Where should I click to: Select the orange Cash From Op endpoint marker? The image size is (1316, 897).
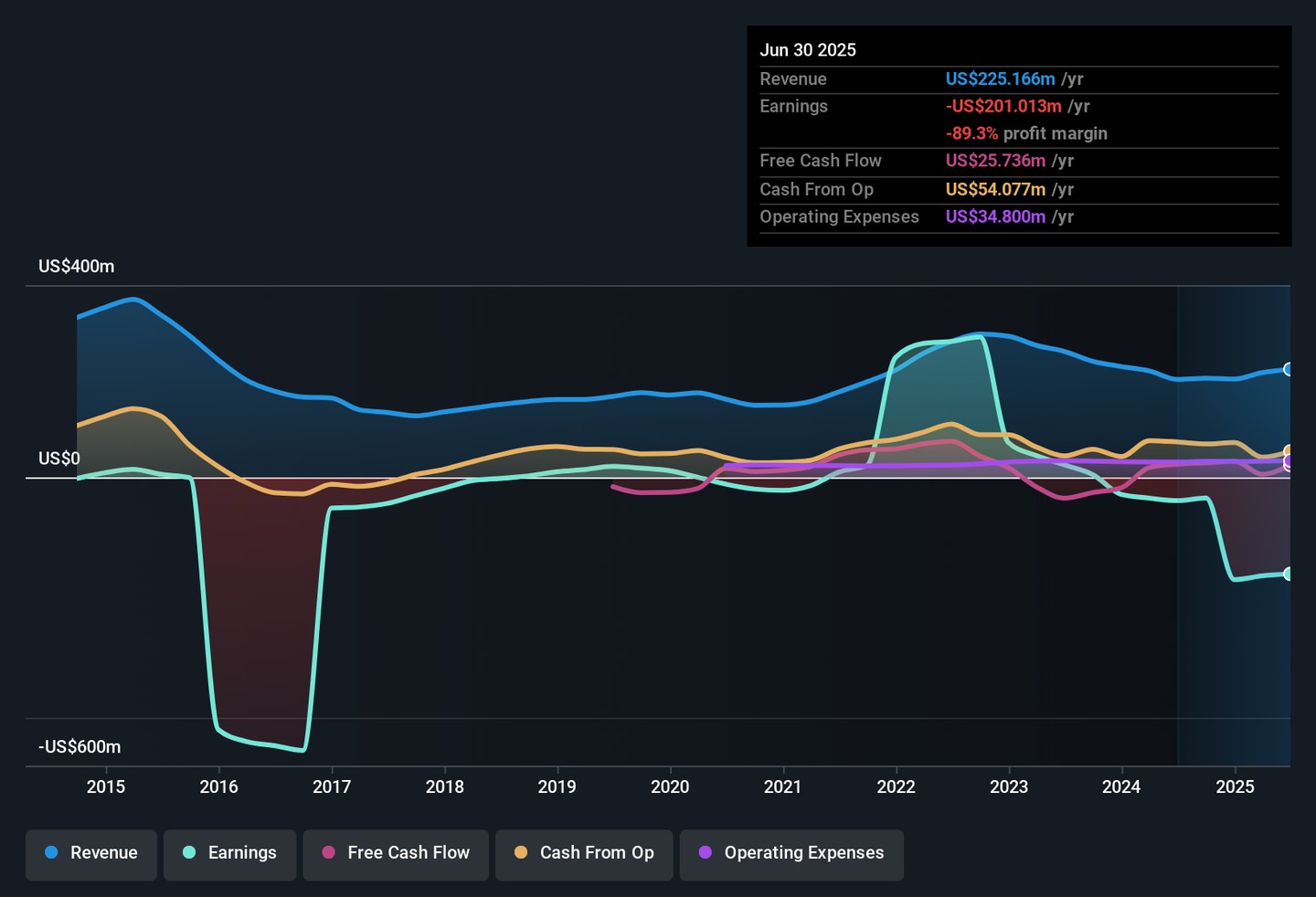pyautogui.click(x=1289, y=451)
